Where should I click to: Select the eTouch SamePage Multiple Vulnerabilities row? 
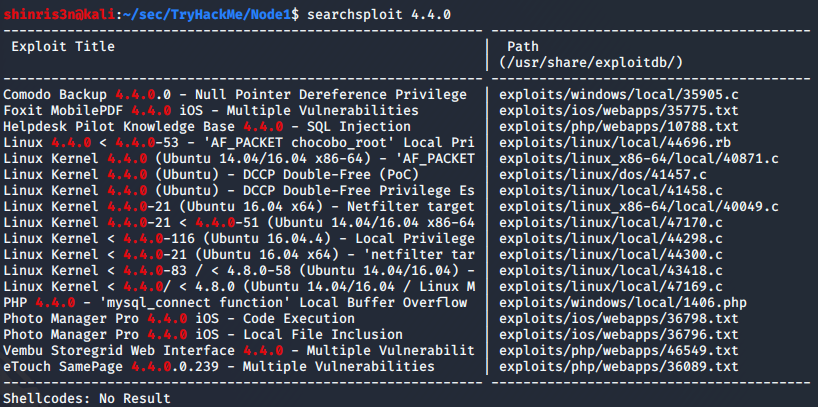pyautogui.click(x=219, y=366)
